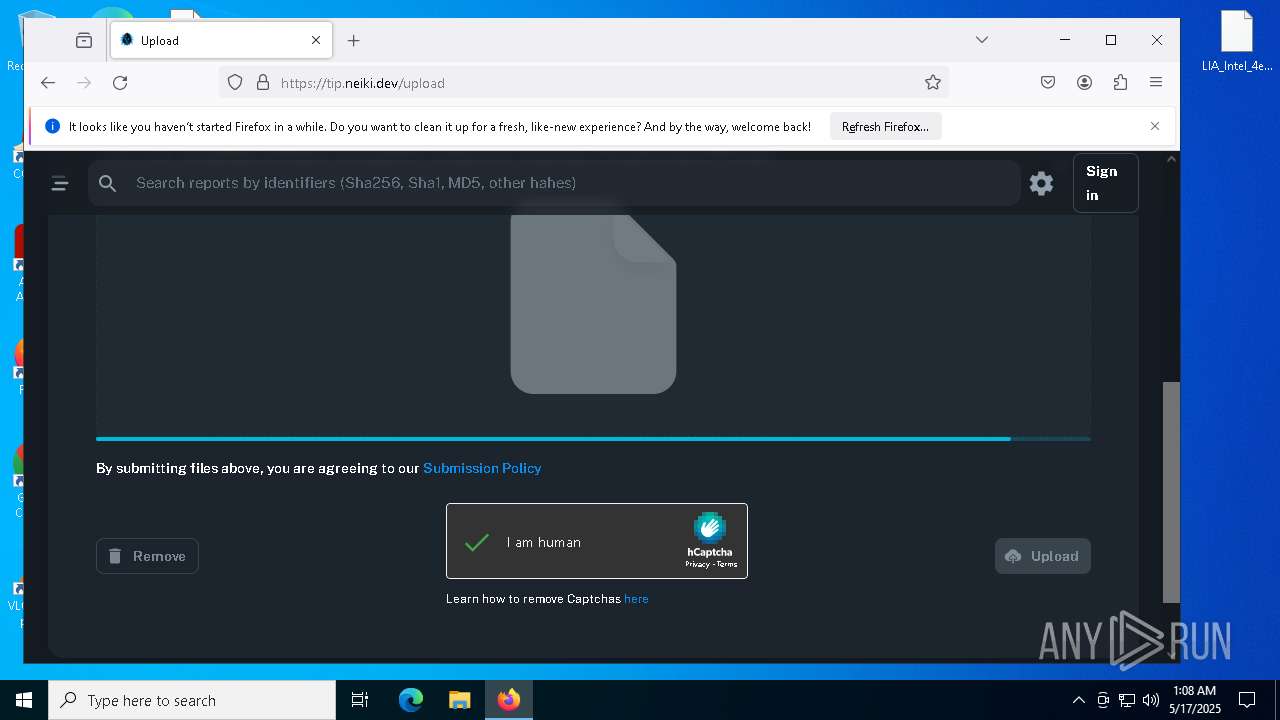Click the Refresh Firefox… button
Image resolution: width=1280 pixels, height=720 pixels.
885,127
